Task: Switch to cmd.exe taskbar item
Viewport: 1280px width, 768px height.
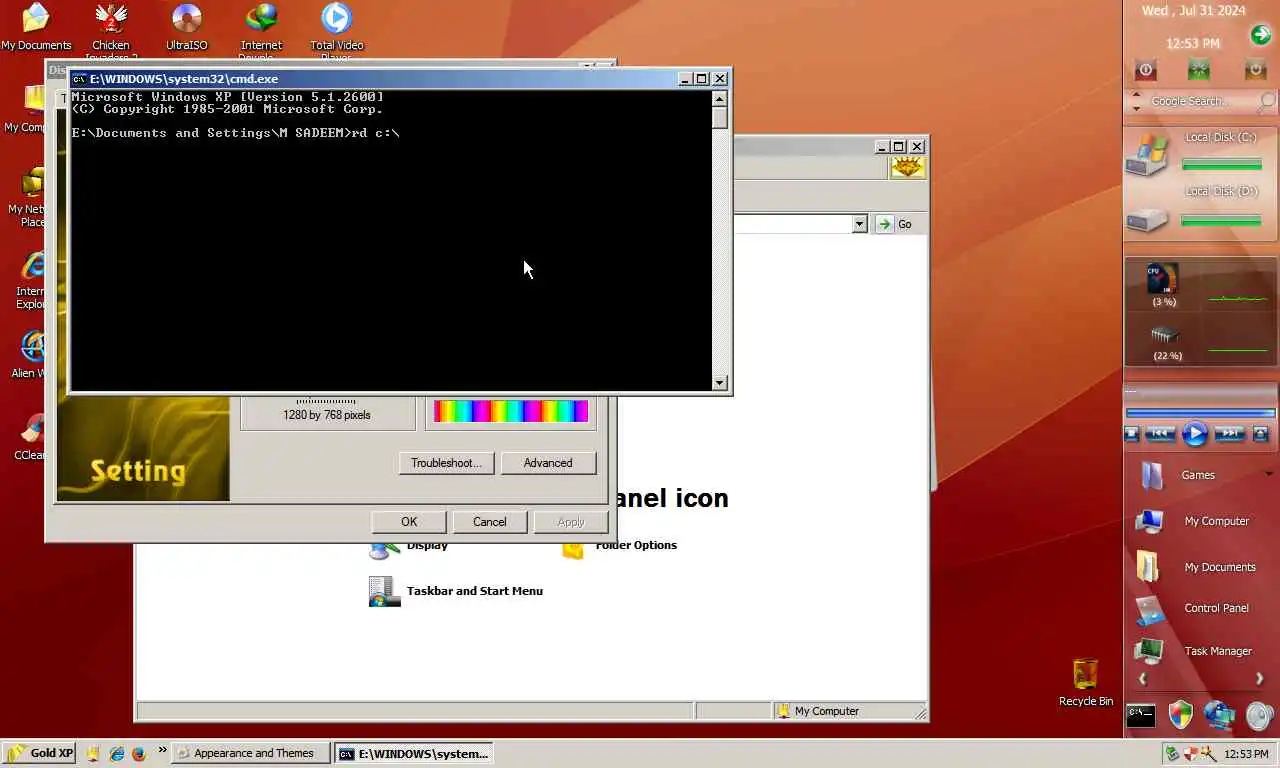Action: (x=414, y=753)
